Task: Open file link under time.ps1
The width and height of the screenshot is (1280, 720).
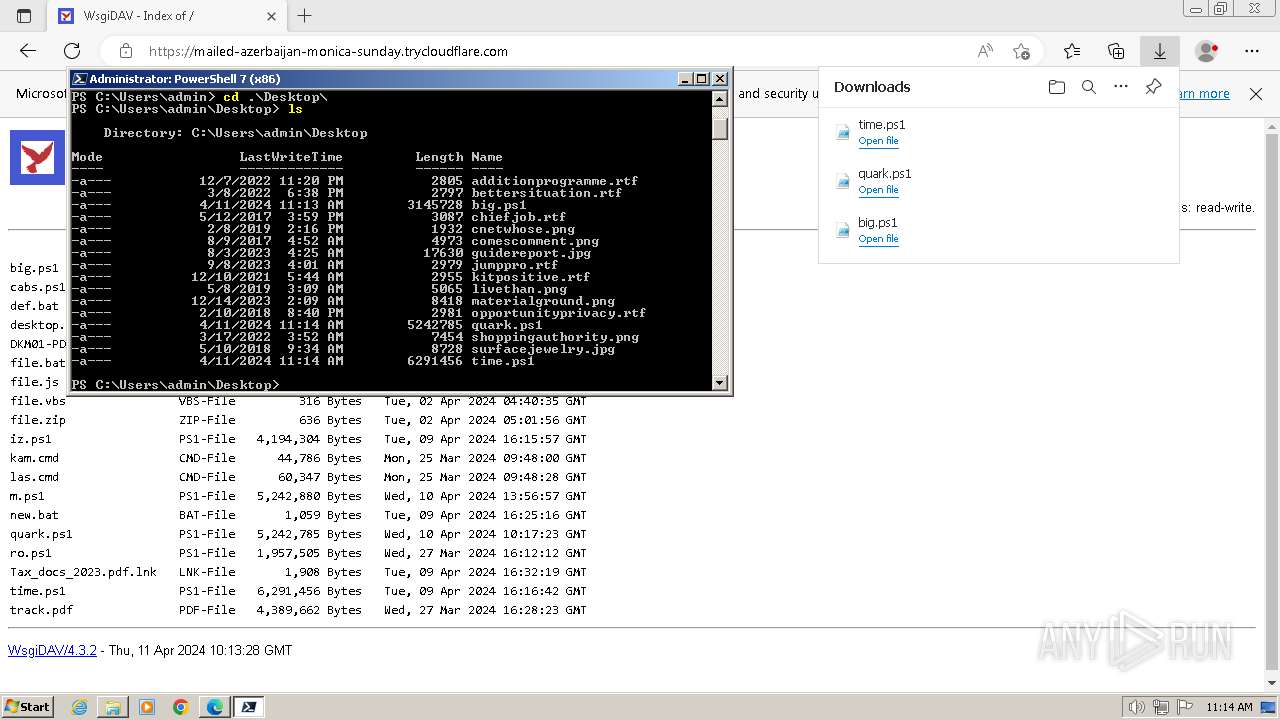Action: (878, 141)
